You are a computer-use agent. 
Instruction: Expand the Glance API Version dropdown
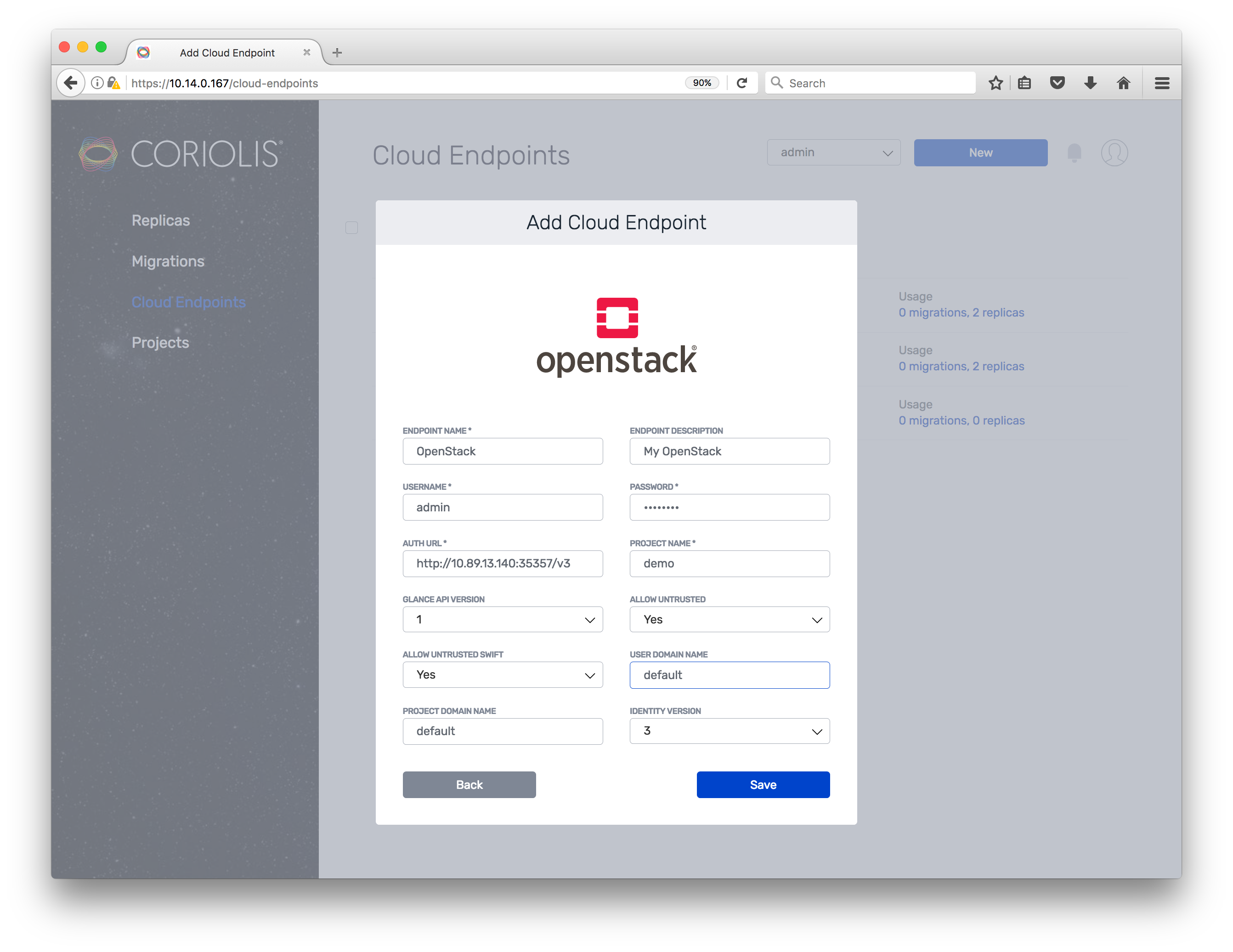click(x=503, y=619)
